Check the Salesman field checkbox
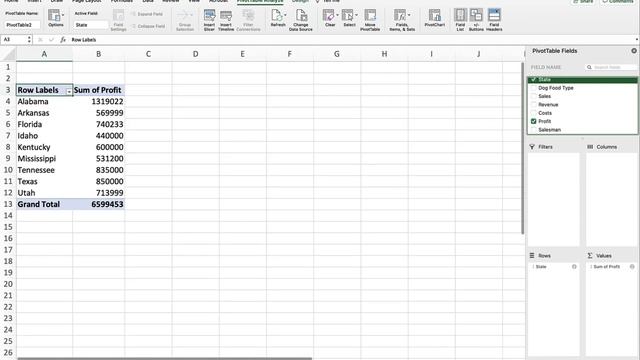This screenshot has width=640, height=360. (533, 130)
